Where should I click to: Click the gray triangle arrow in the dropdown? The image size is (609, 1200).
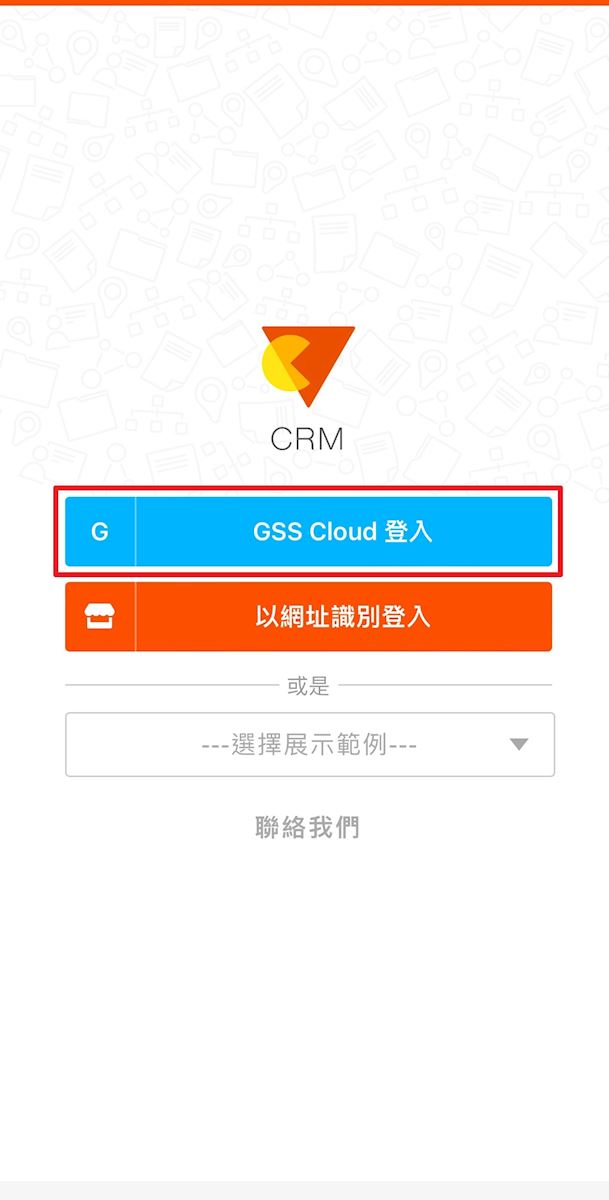click(x=518, y=744)
